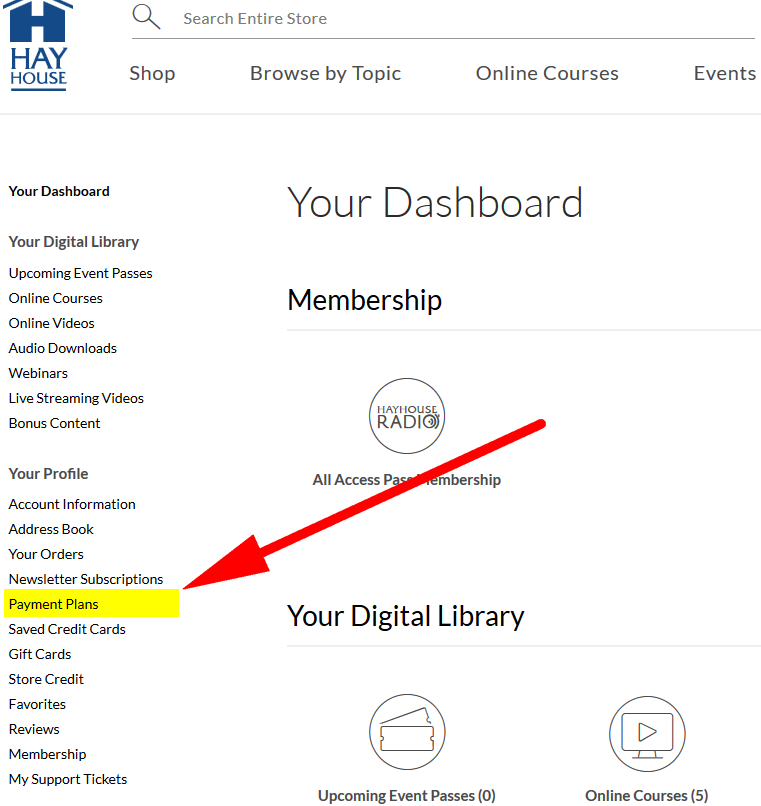Click the Online Courses monitor icon
This screenshot has width=761, height=806.
tap(646, 733)
